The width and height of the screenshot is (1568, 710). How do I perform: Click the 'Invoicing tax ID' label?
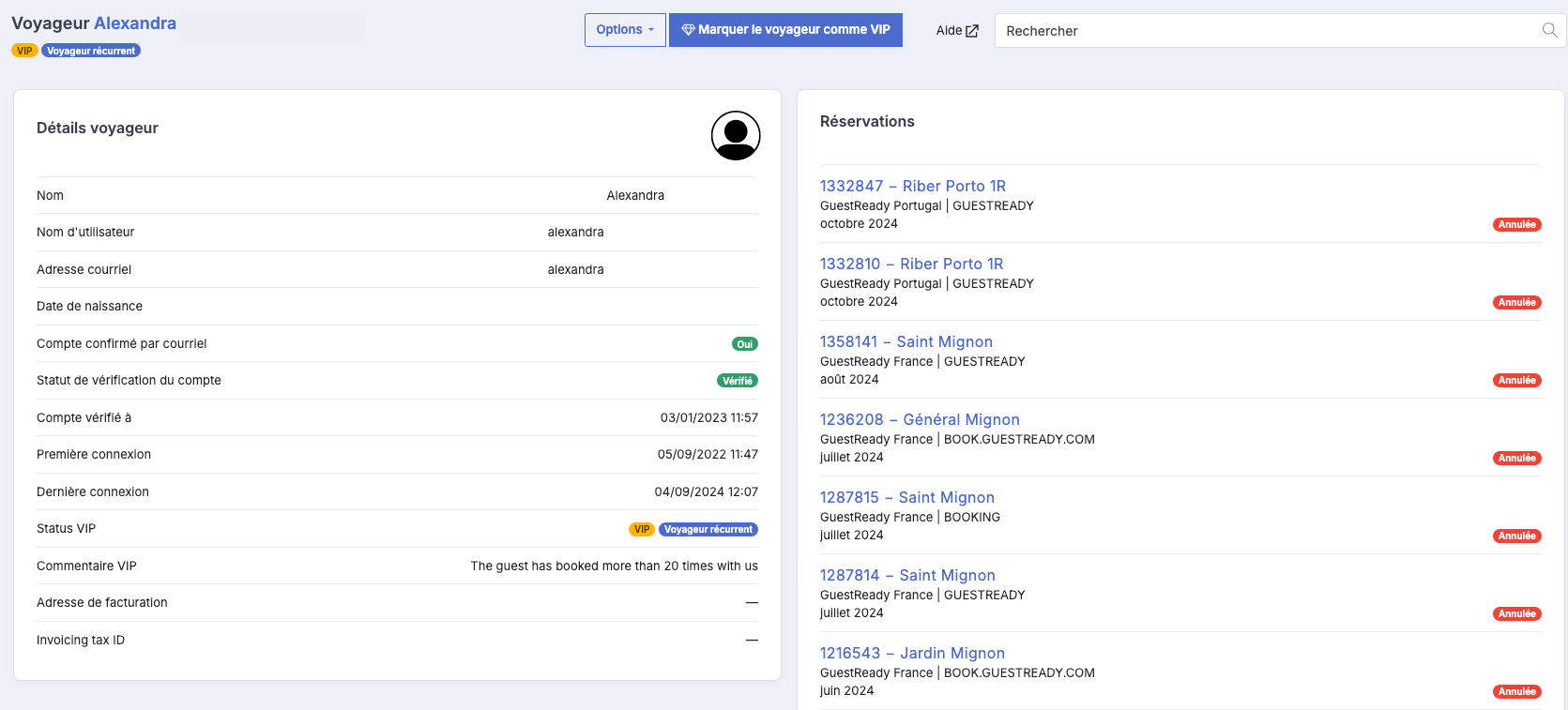pos(81,640)
